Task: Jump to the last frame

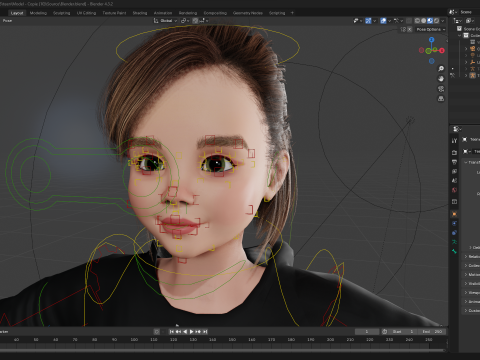Action: tap(205, 332)
